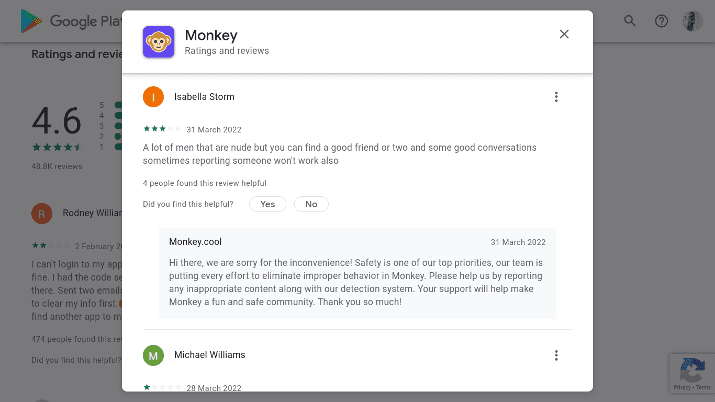Open the account profile picture
715x402 pixels.
tap(692, 20)
